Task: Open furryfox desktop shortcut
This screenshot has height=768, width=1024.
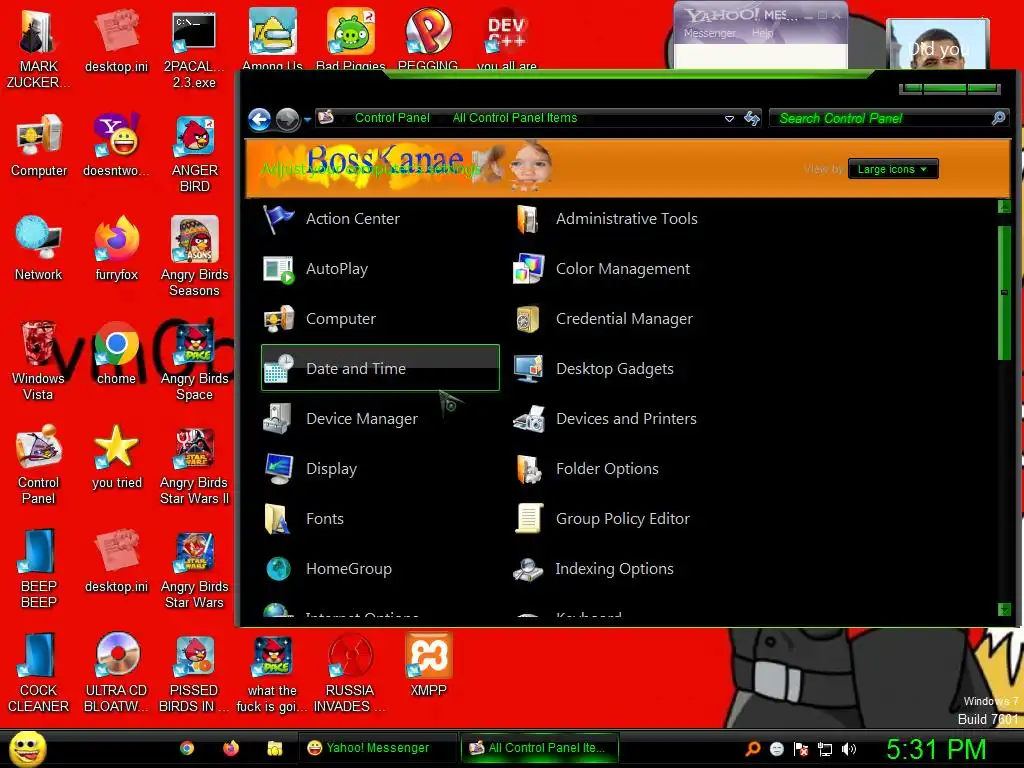Action: [116, 248]
